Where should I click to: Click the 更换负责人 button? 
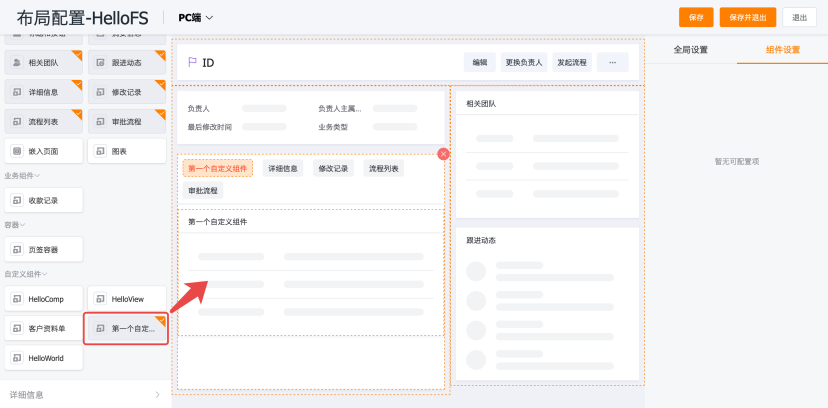(524, 62)
